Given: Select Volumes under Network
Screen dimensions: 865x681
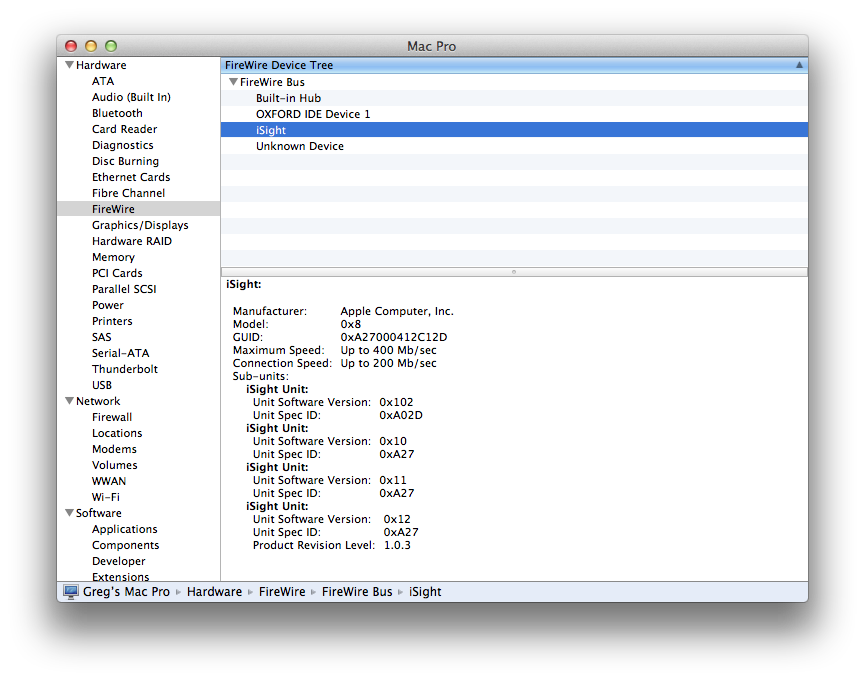Looking at the screenshot, I should point(114,465).
